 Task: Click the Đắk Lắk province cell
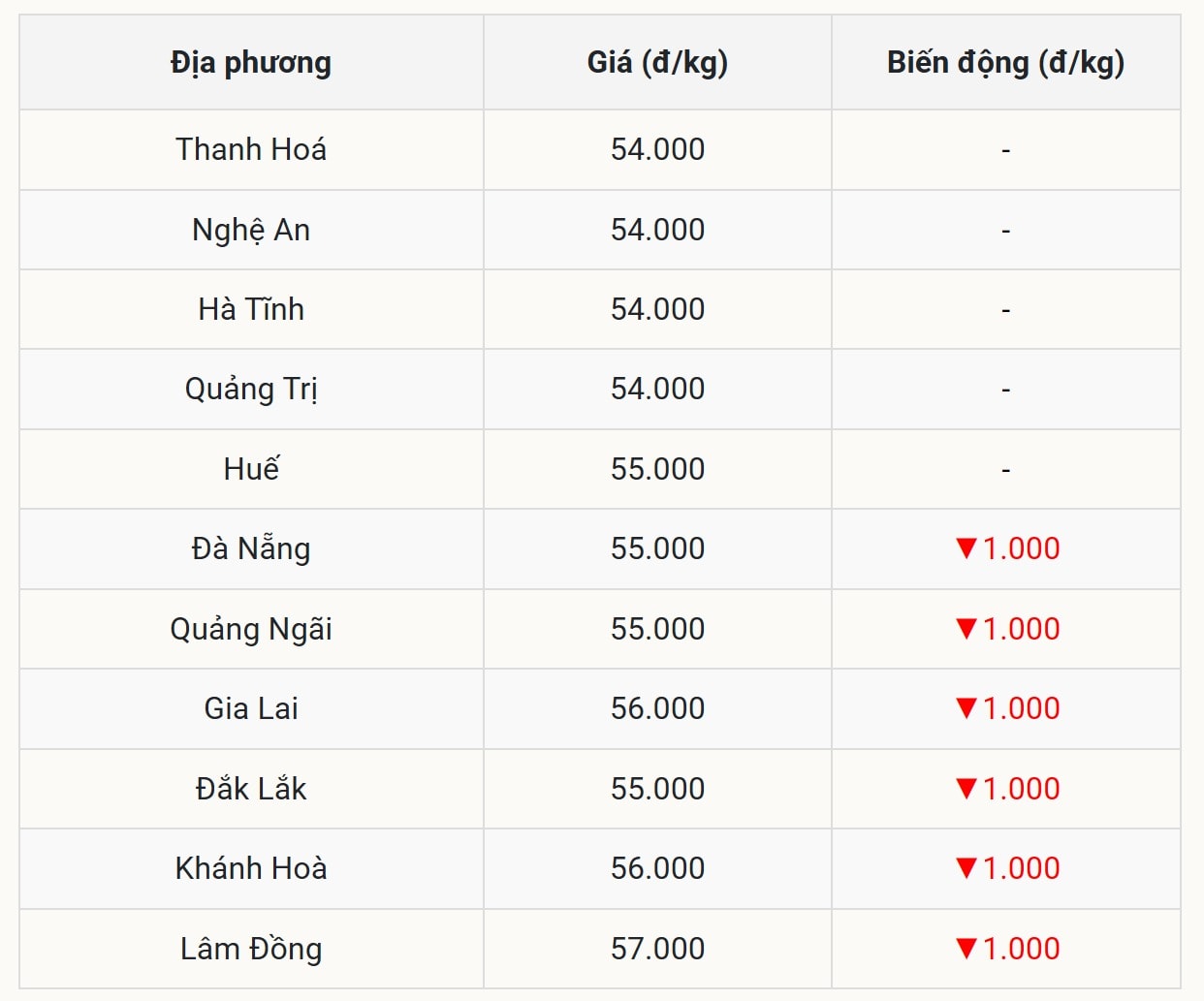[x=251, y=789]
